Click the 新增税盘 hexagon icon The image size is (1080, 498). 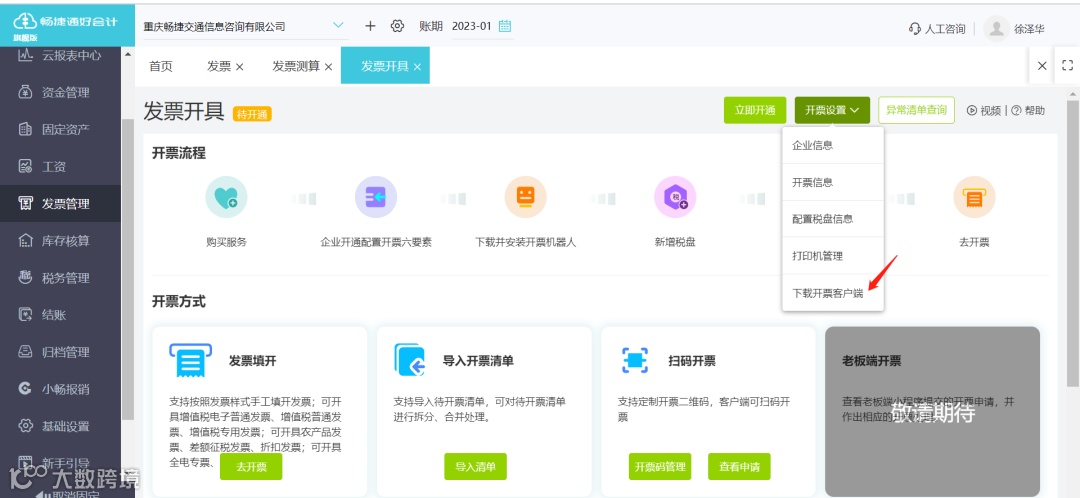tap(675, 198)
